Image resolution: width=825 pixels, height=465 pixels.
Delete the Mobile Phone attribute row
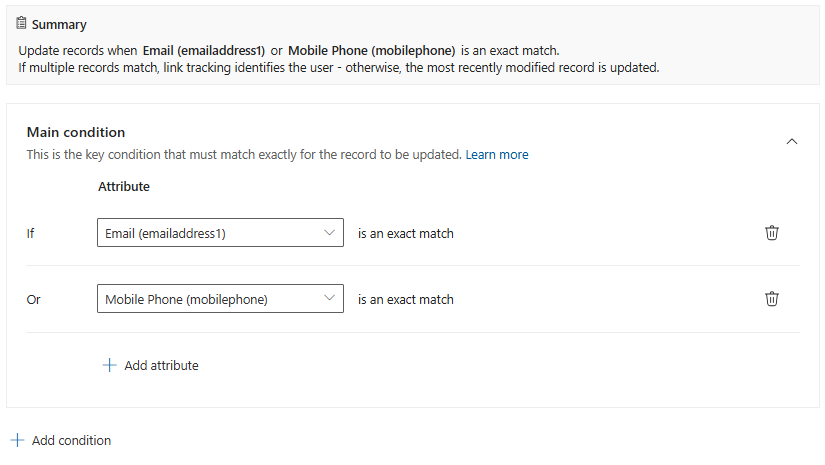772,299
